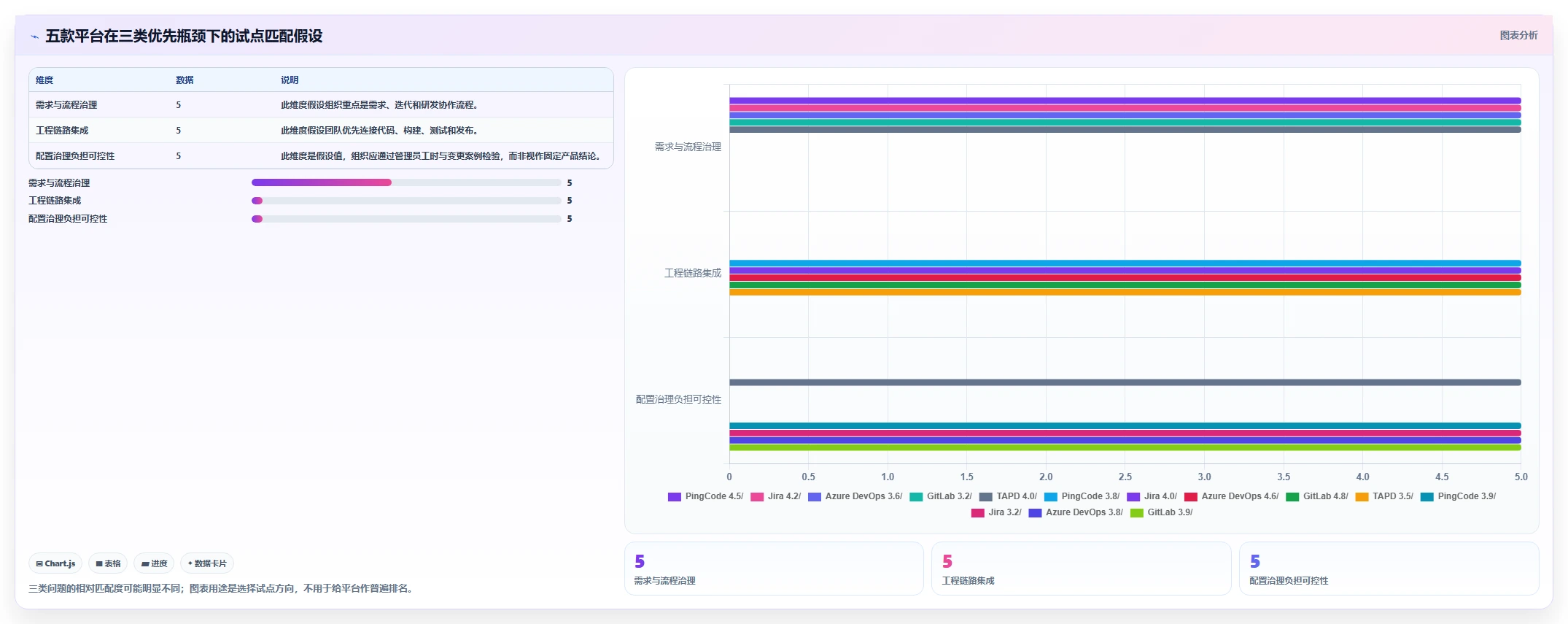This screenshot has height=624, width=1568.
Task: Click the light blue PingCode bar in 工程链路集成 group
Action: (x=1125, y=263)
